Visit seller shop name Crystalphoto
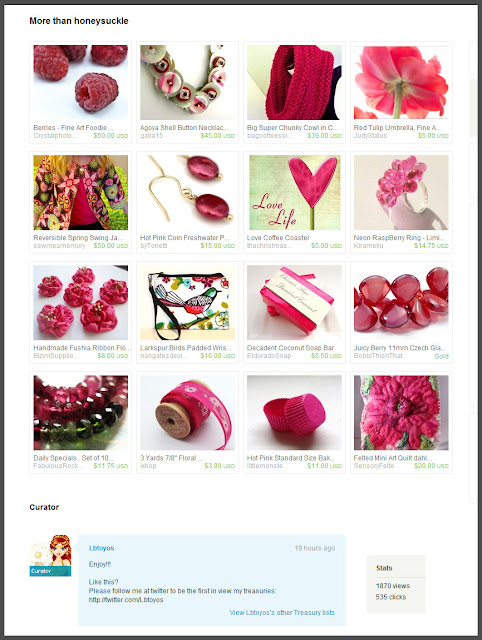Screen dimensions: 482x640 point(55,136)
